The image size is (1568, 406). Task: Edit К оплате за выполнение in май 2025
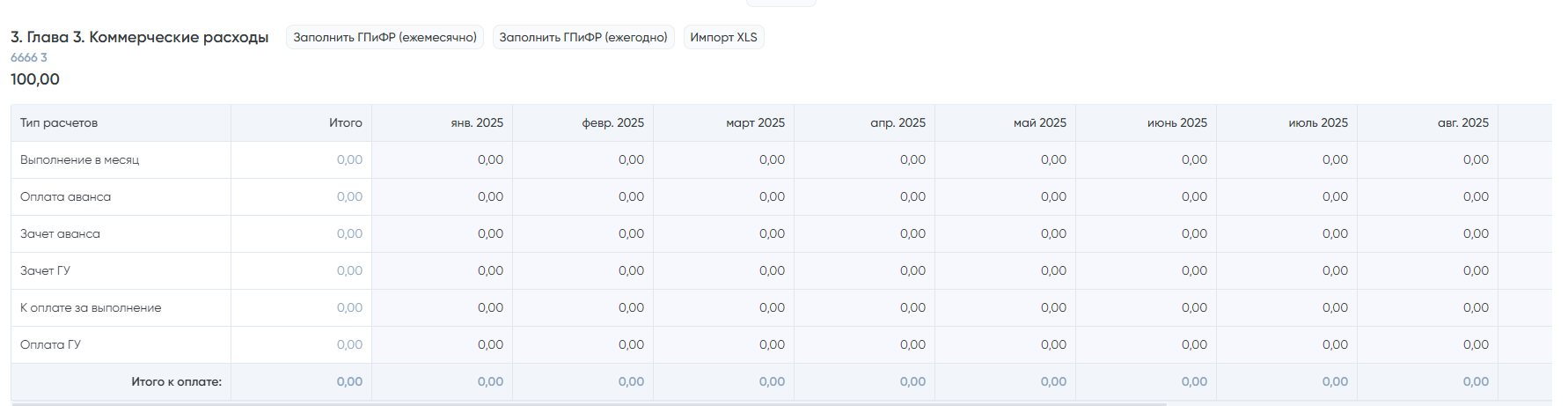pyautogui.click(x=1006, y=307)
